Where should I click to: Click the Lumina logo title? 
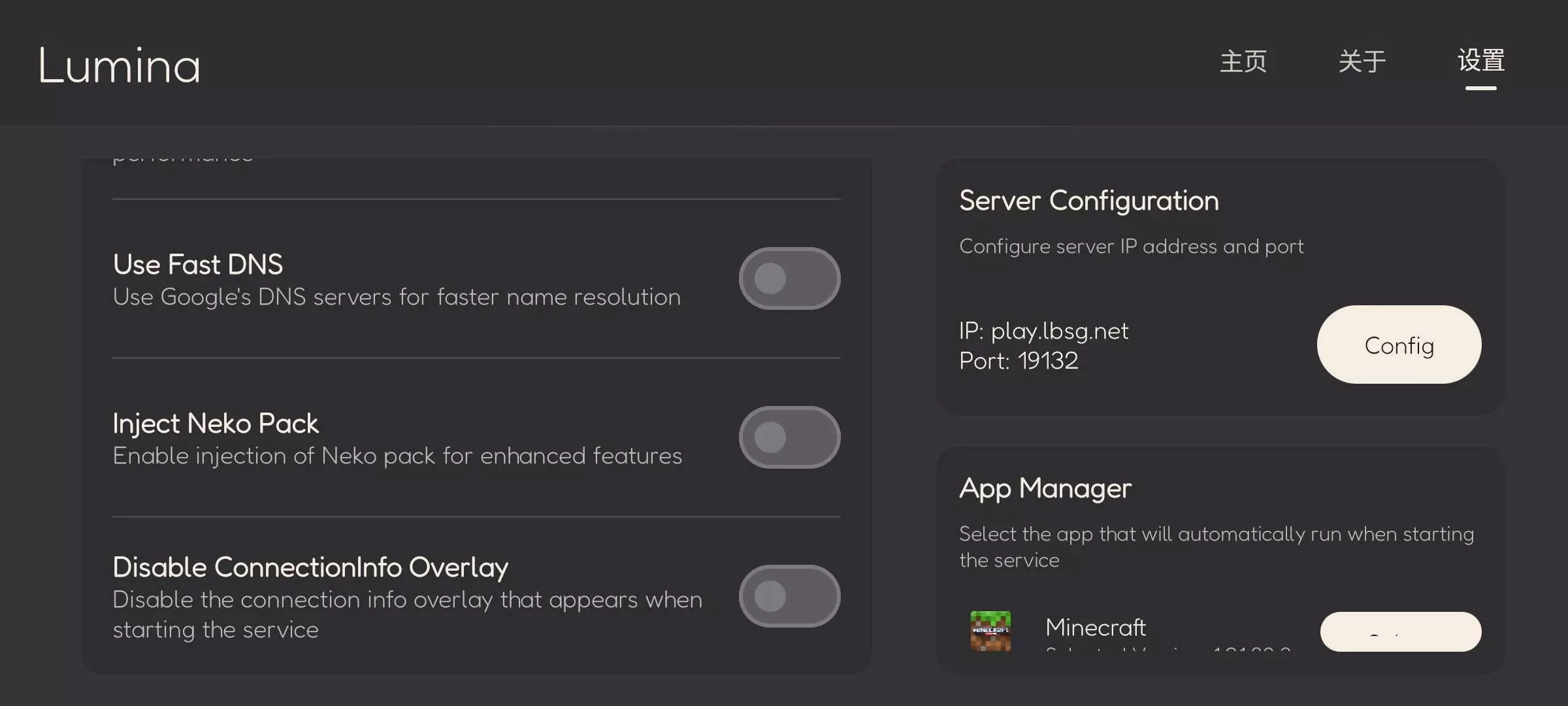119,66
